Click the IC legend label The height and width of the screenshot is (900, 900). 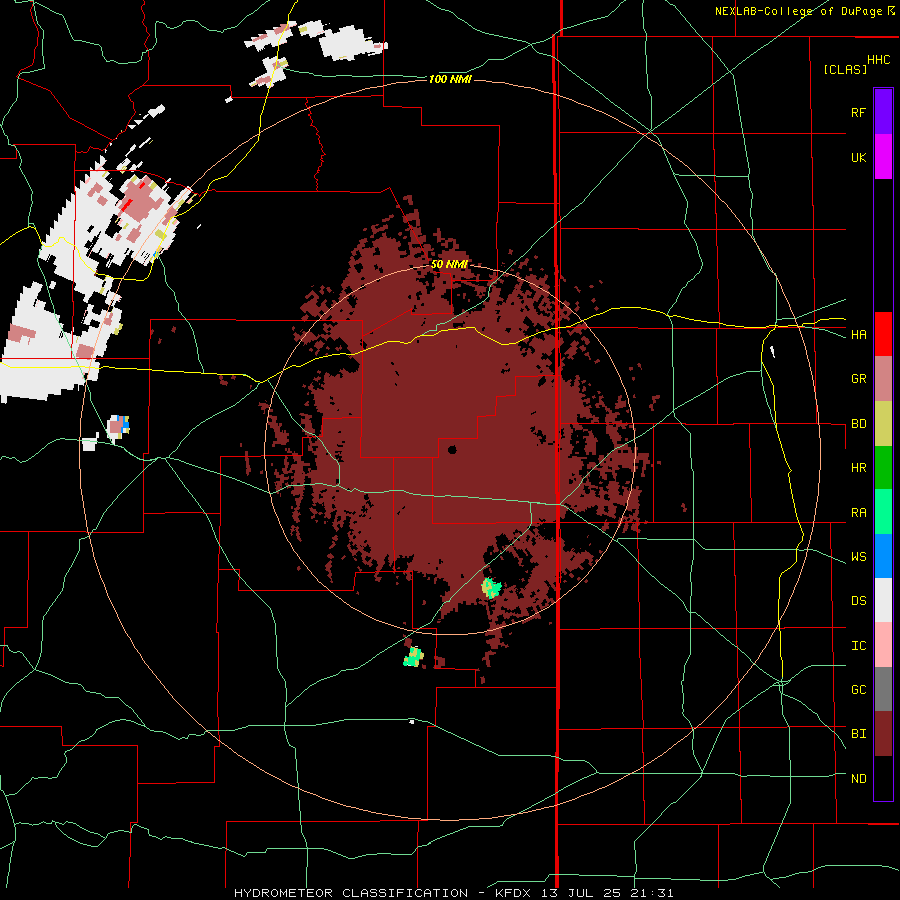(858, 646)
